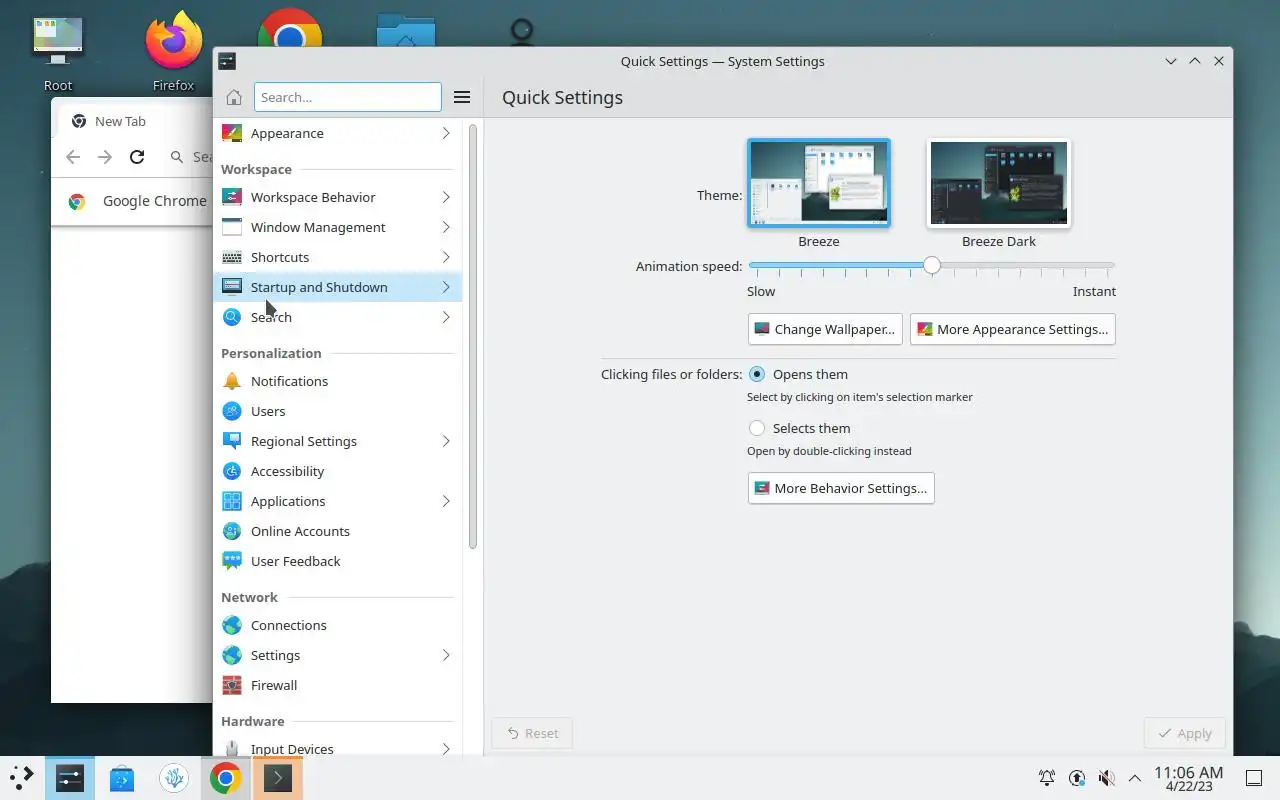The image size is (1280, 800).
Task: Open the Firefox desktop shortcut
Action: click(x=173, y=50)
